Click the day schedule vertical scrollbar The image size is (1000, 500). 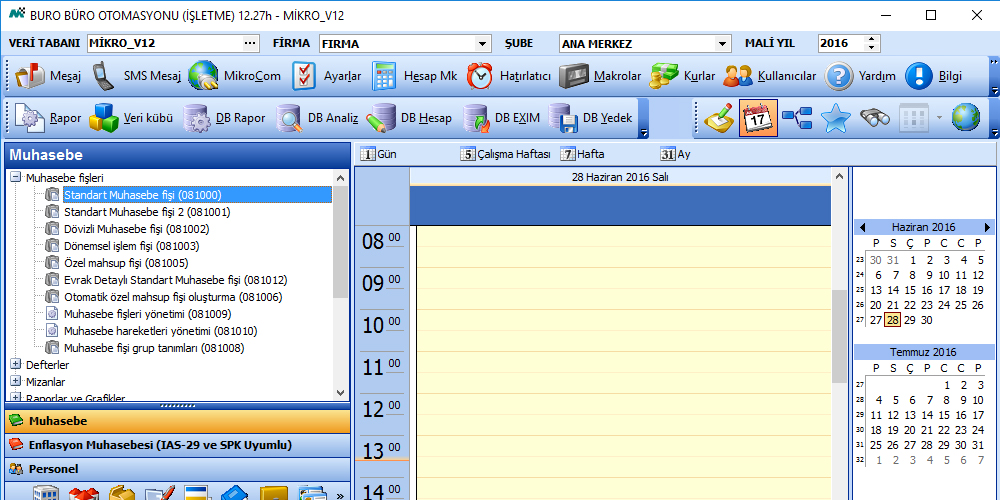[x=840, y=334]
